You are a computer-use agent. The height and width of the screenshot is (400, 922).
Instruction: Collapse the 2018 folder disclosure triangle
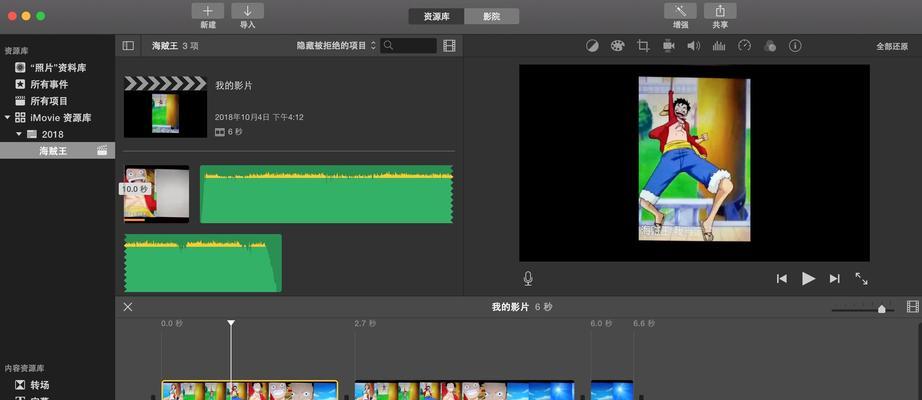point(19,134)
